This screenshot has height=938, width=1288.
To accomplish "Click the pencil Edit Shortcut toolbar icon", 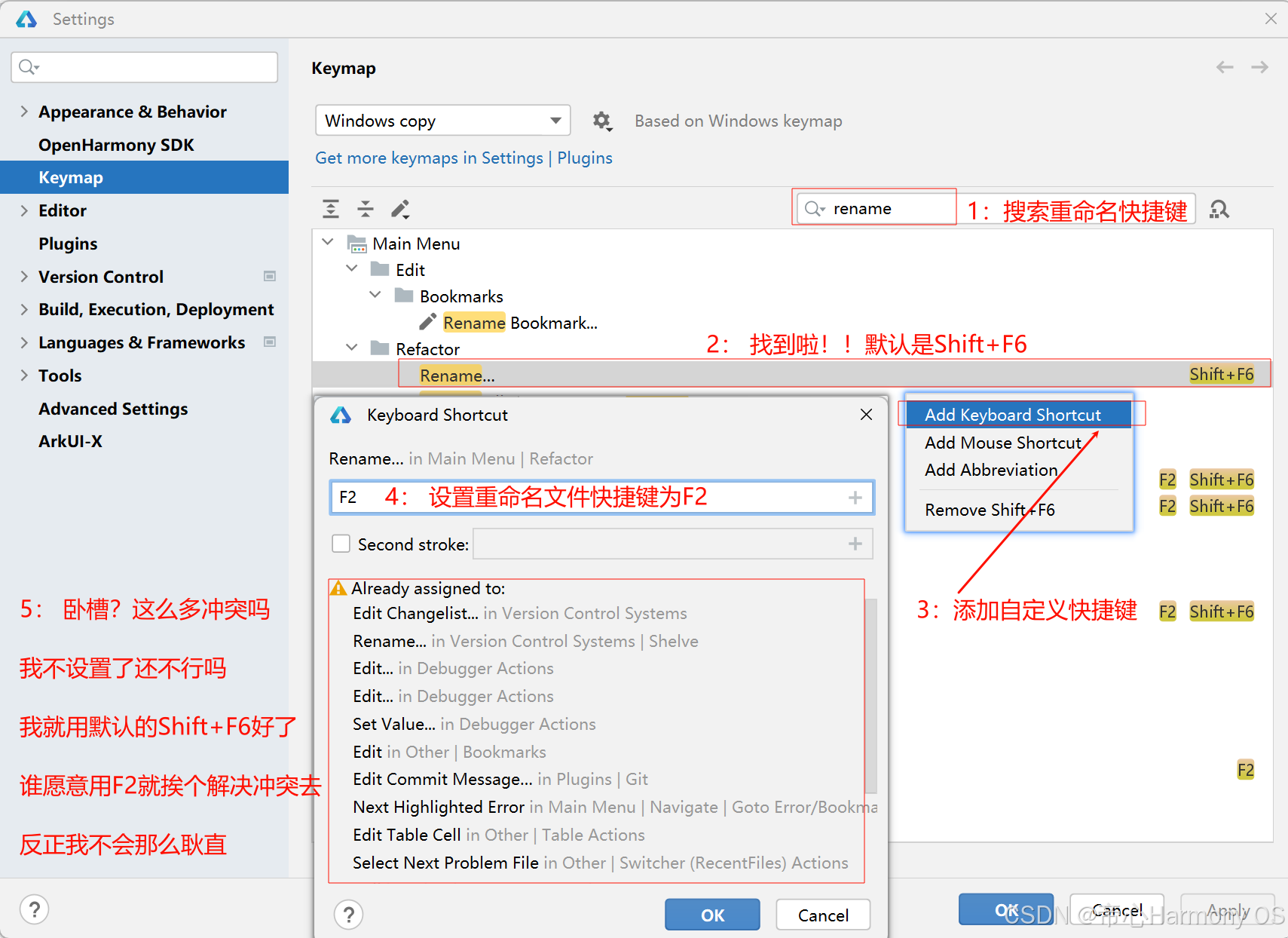I will click(400, 209).
